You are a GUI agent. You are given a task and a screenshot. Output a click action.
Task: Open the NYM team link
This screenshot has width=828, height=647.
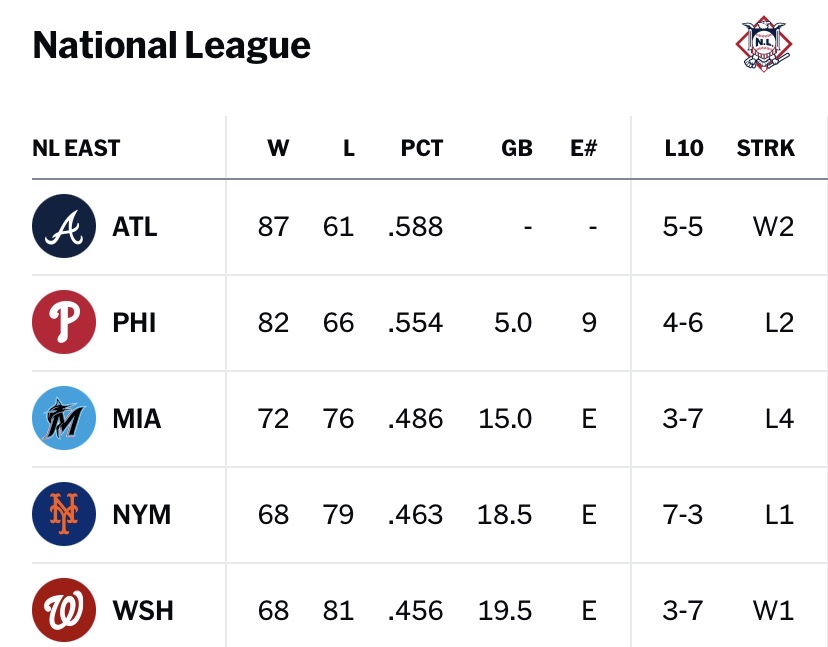tap(142, 515)
